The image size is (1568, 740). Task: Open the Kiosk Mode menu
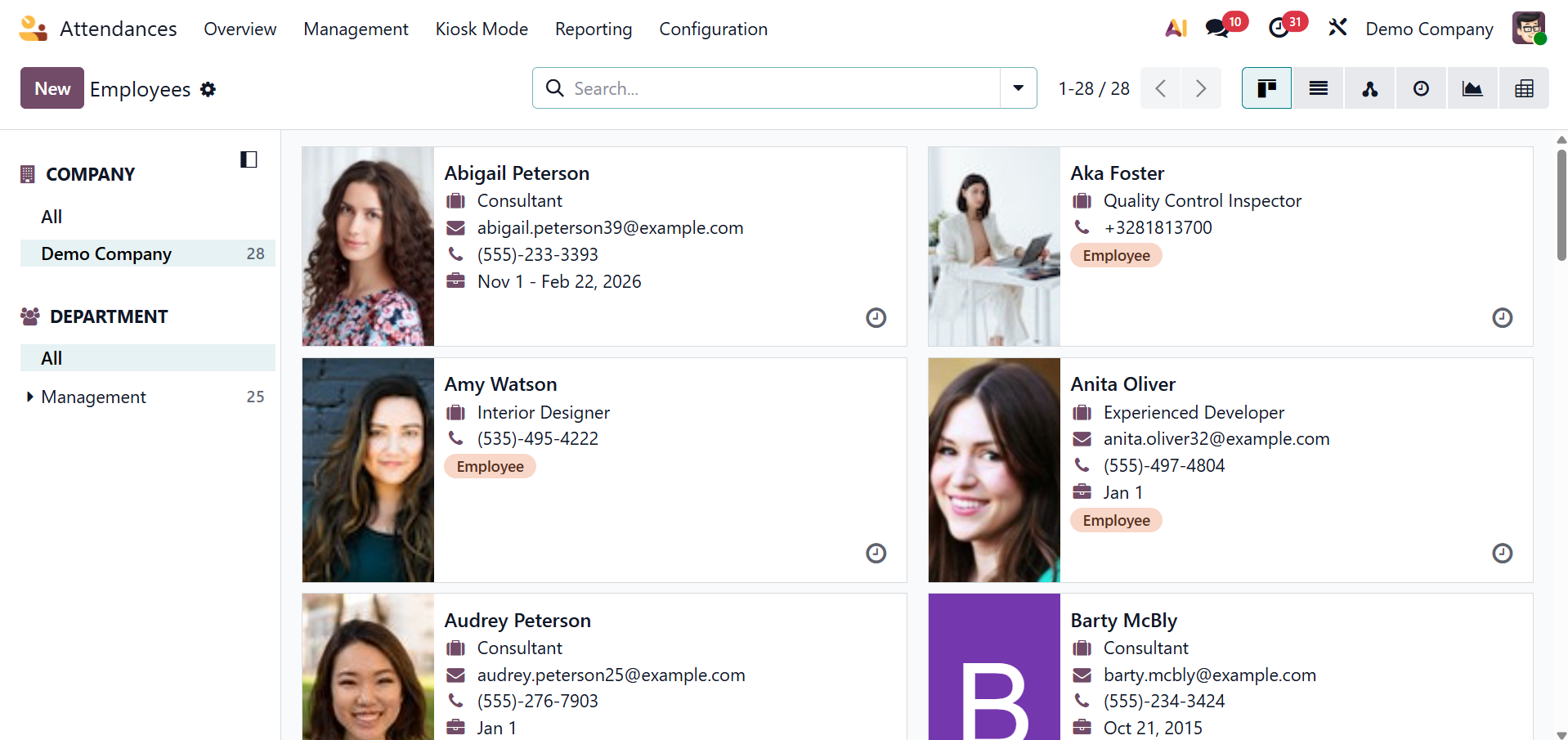482,29
